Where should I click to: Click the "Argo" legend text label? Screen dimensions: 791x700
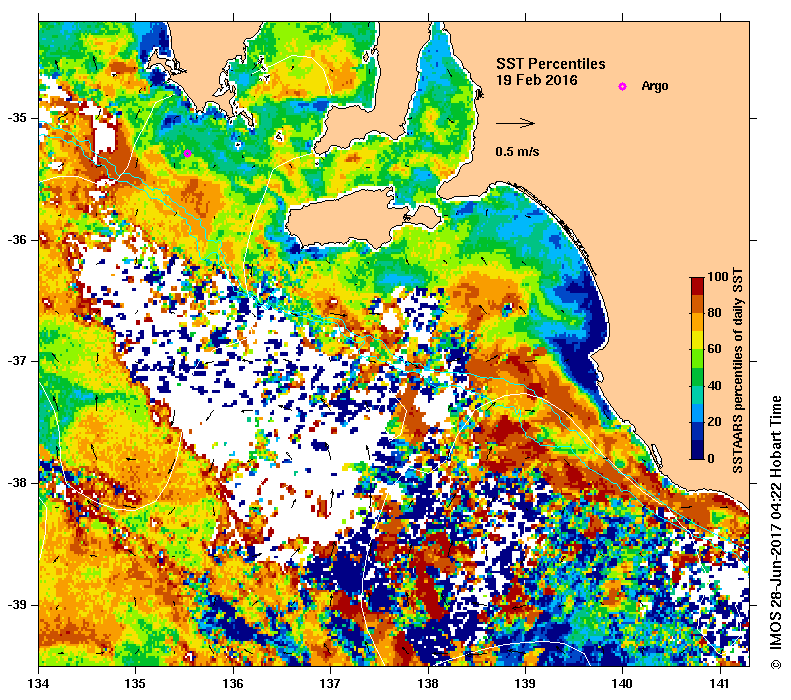pos(654,87)
